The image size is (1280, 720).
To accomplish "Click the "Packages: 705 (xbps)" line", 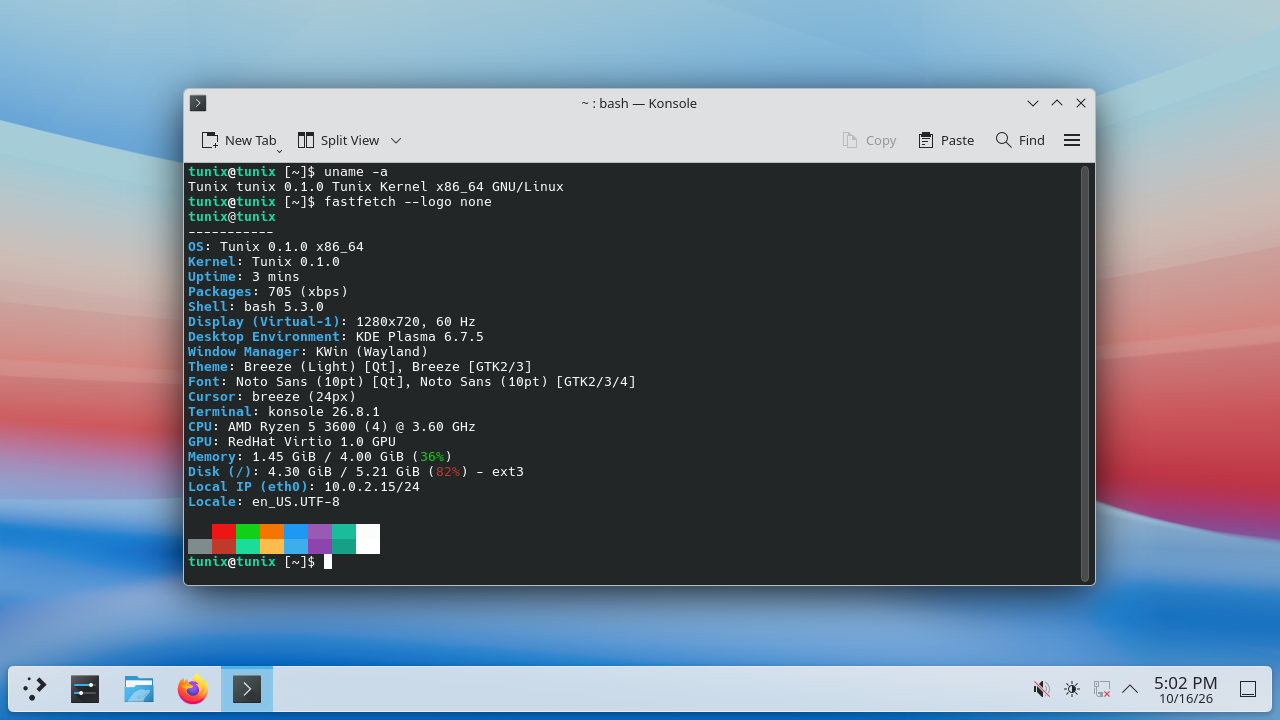I will 268,292.
